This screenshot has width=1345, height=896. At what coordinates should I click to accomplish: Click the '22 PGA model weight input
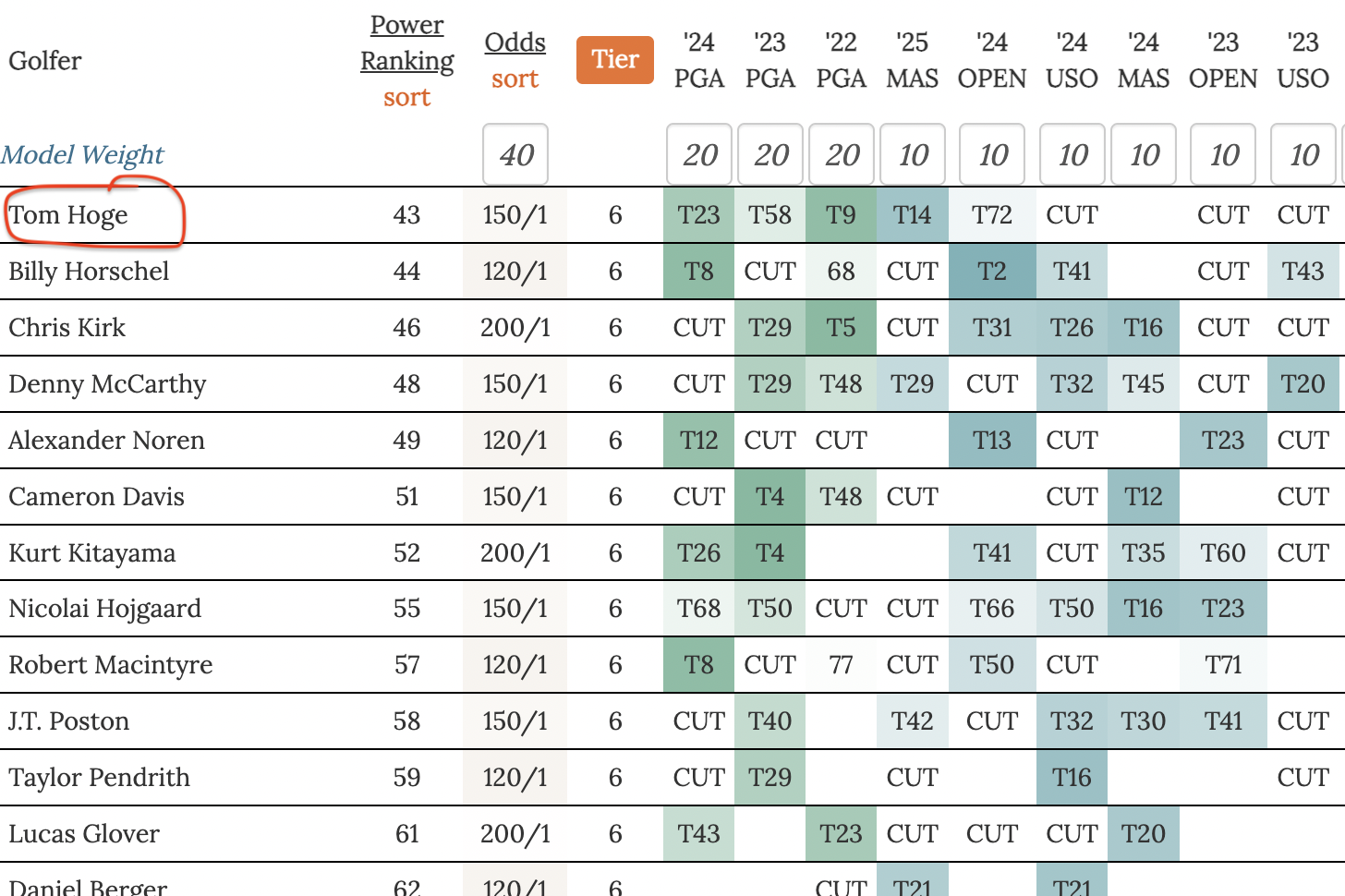point(842,154)
